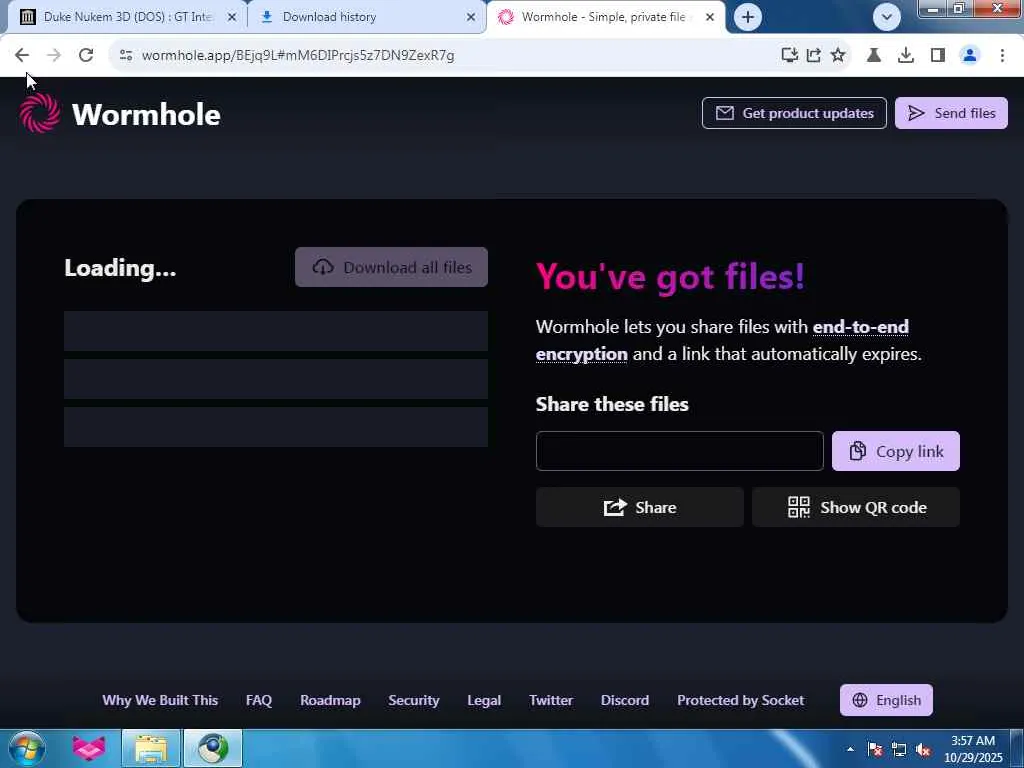Image resolution: width=1024 pixels, height=768 pixels.
Task: Click install app icon in address bar
Action: click(790, 56)
